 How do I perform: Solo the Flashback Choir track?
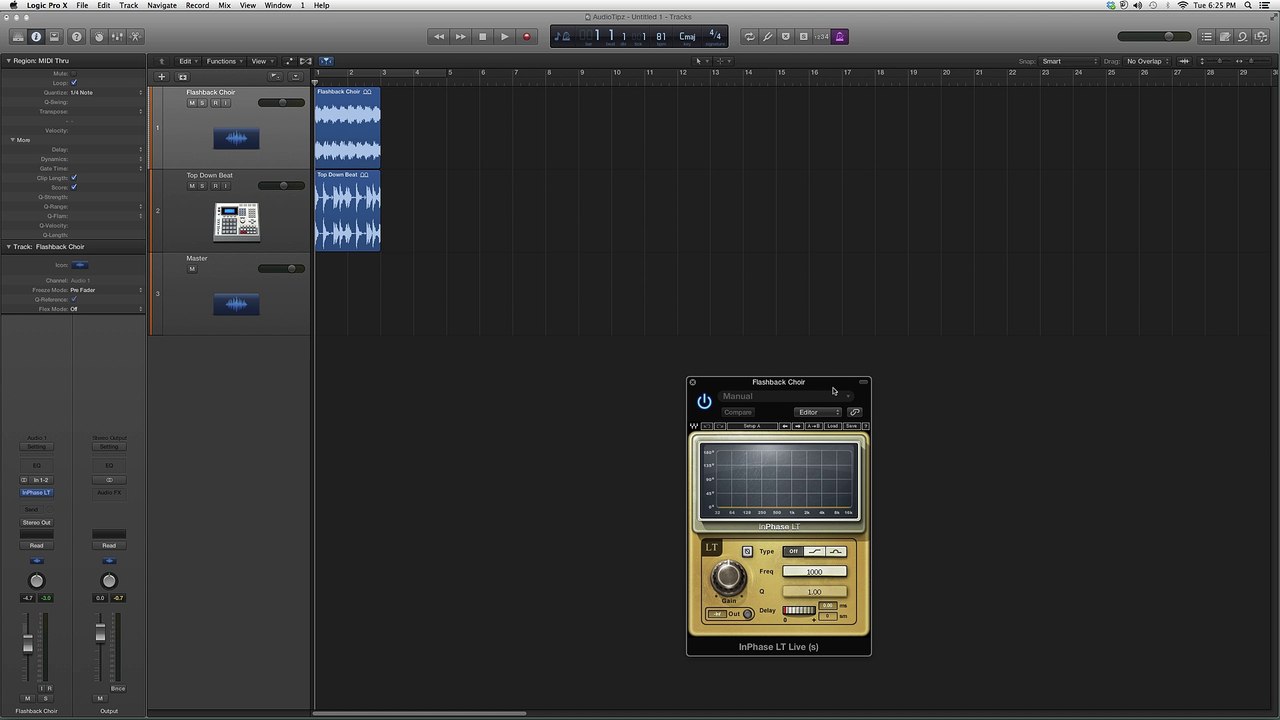pyautogui.click(x=203, y=103)
